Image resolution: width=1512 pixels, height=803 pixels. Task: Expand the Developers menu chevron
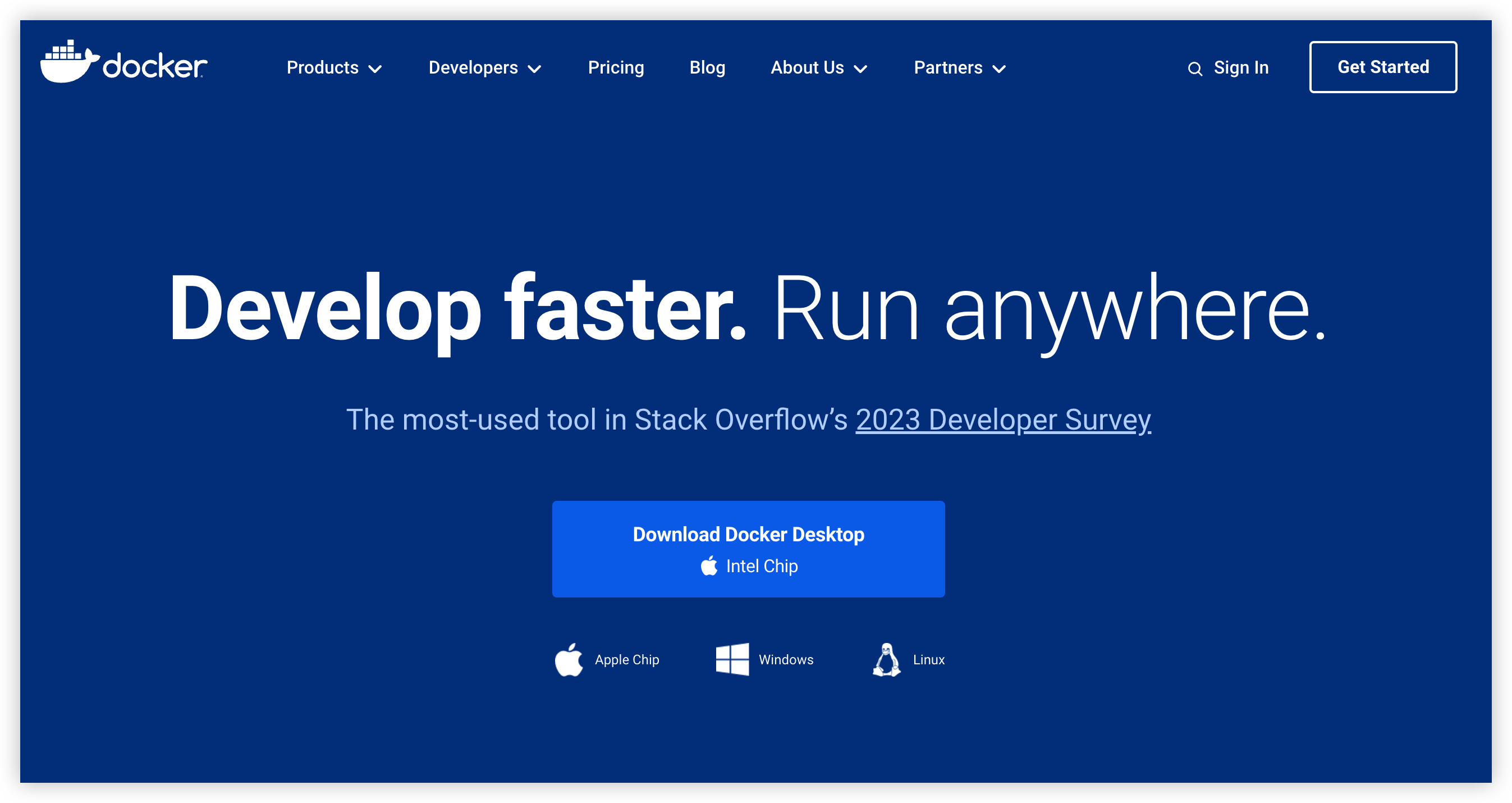click(535, 69)
